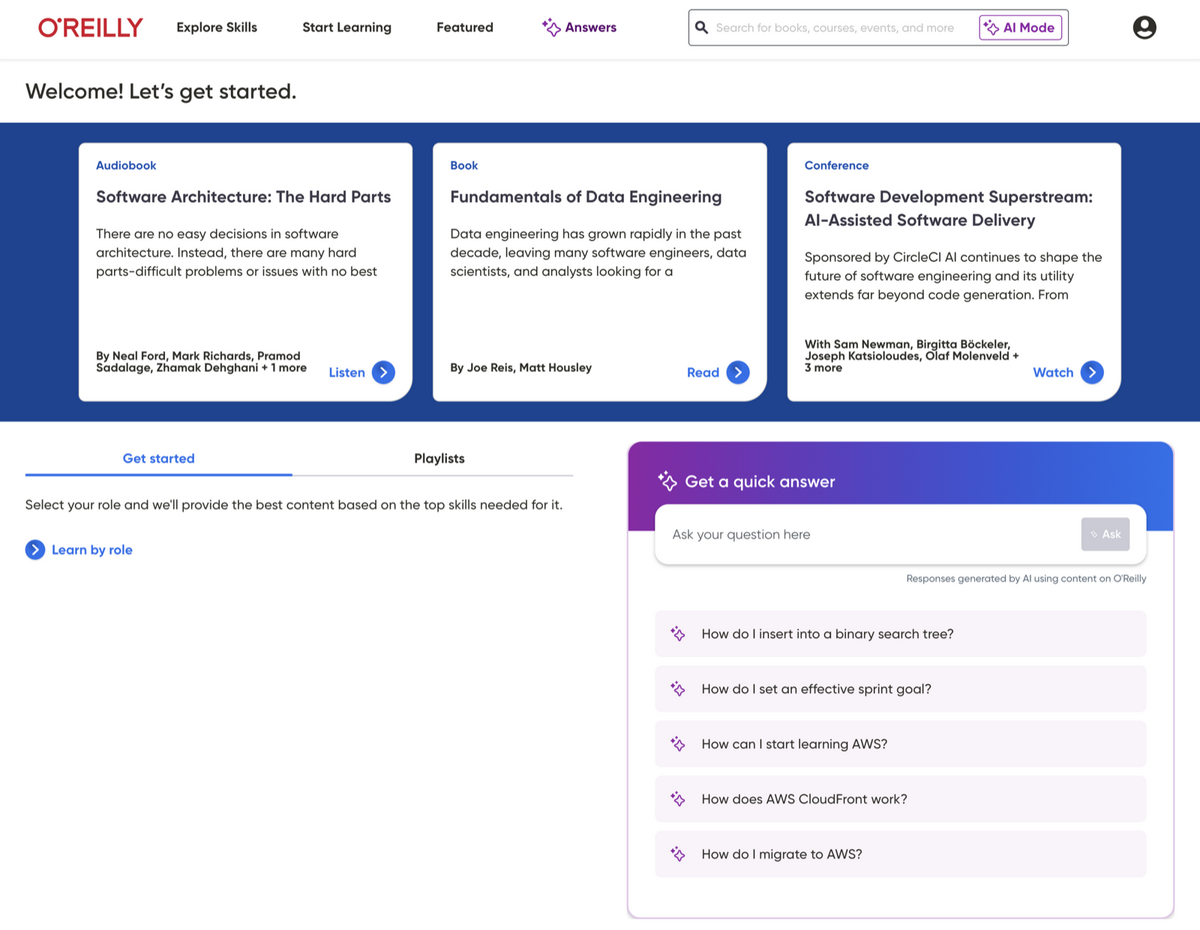This screenshot has height=930, width=1200.
Task: Click the Watch link on conference card
Action: pos(1053,372)
